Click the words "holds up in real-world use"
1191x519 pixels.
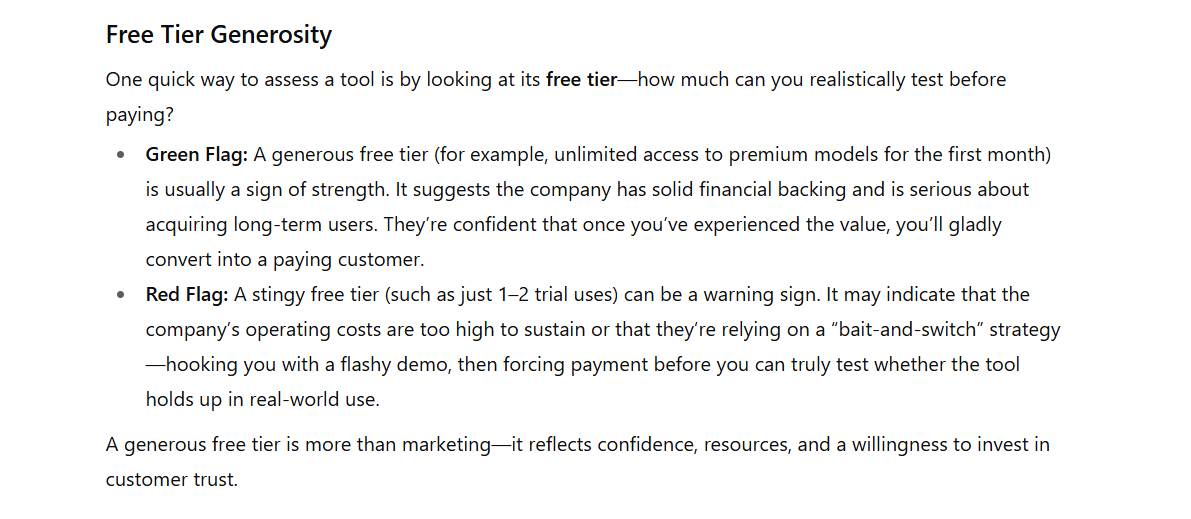tap(262, 399)
